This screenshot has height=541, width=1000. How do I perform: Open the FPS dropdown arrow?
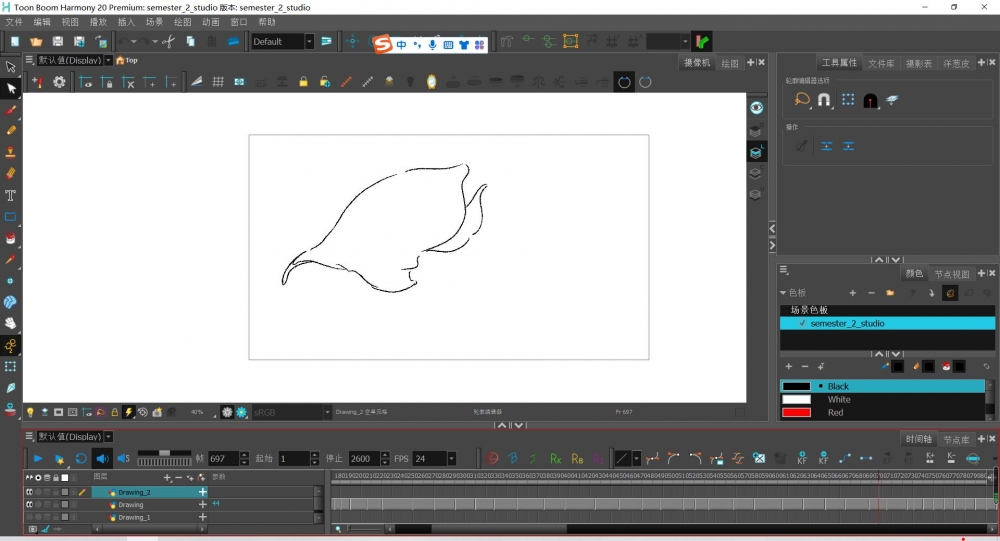[451, 459]
